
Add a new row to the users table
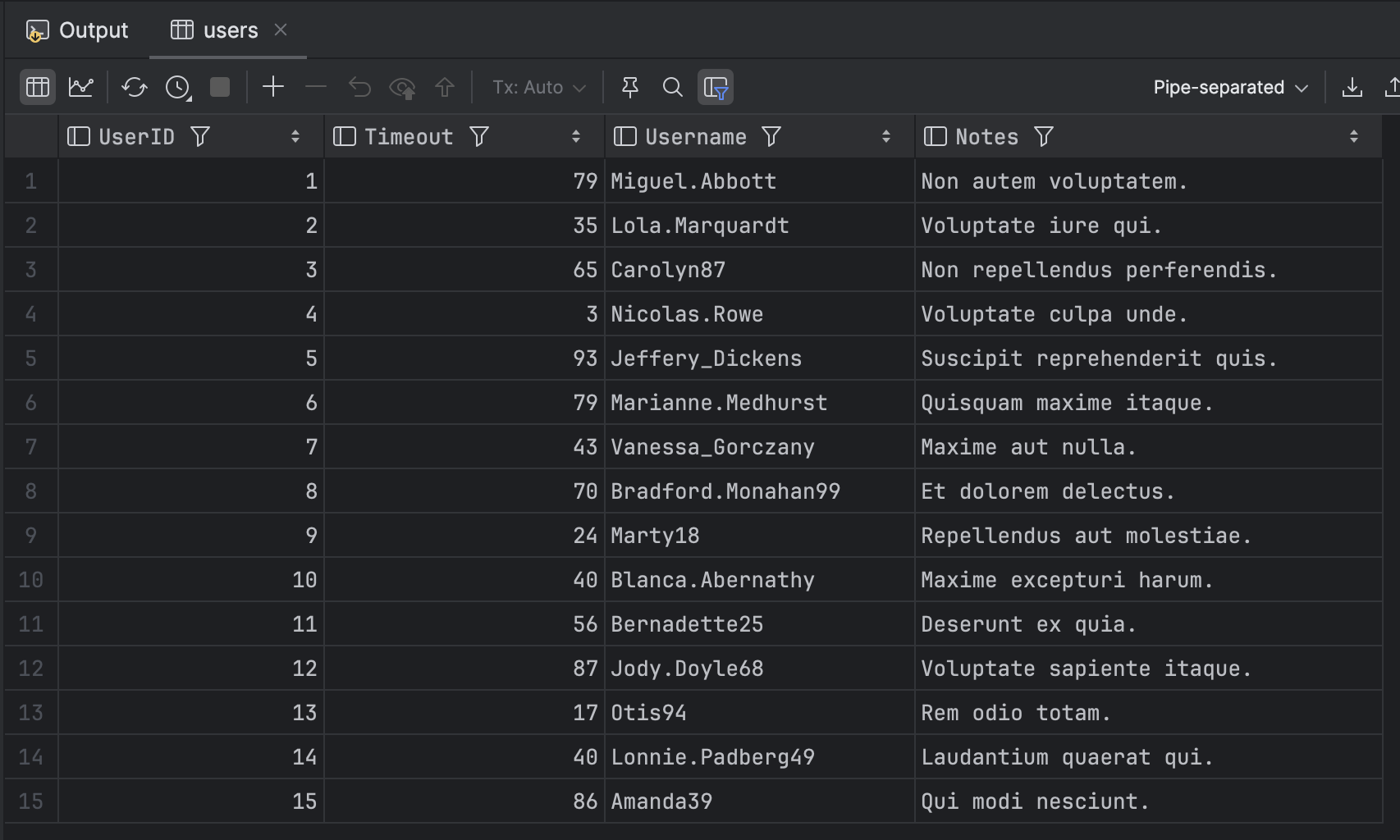click(x=273, y=87)
